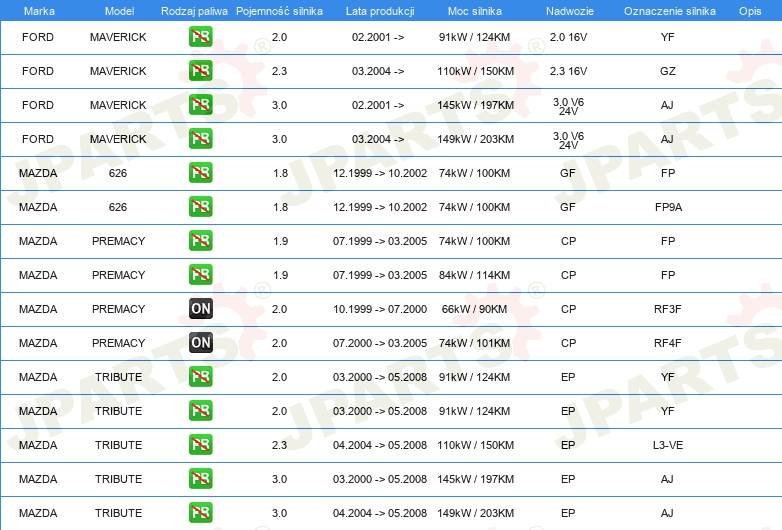Click petrol icon in Premacy 84kW row

(x=200, y=275)
